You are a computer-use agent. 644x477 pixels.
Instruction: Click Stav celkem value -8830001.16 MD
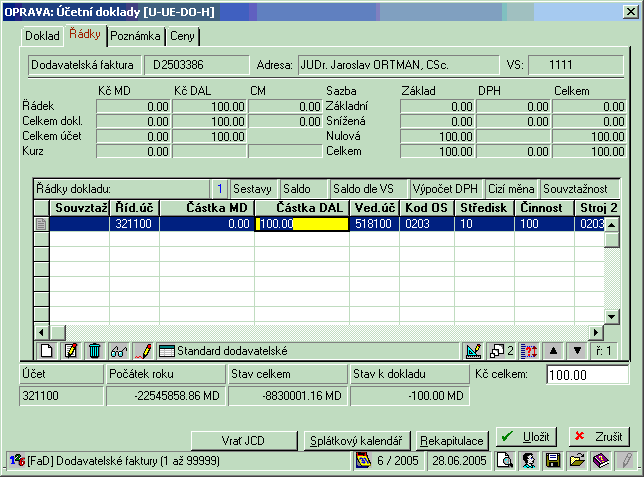pos(288,396)
